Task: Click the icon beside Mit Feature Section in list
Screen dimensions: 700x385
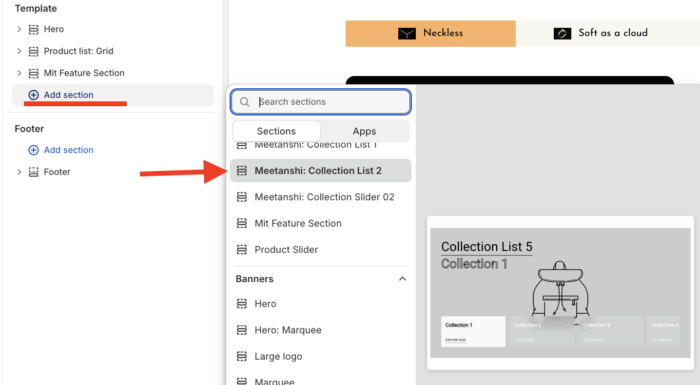Action: tap(242, 223)
